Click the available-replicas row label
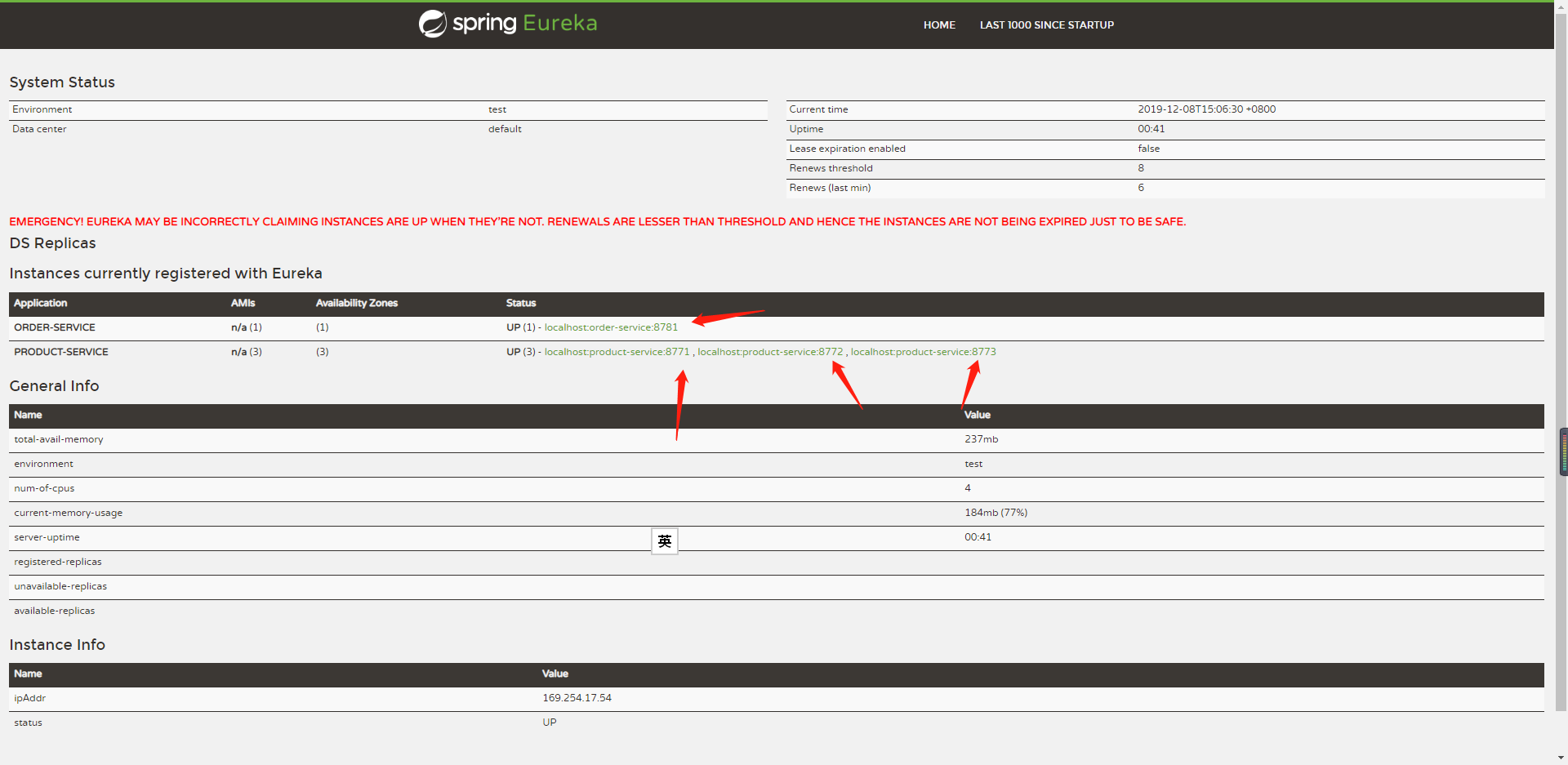This screenshot has height=765, width=1568. [55, 611]
